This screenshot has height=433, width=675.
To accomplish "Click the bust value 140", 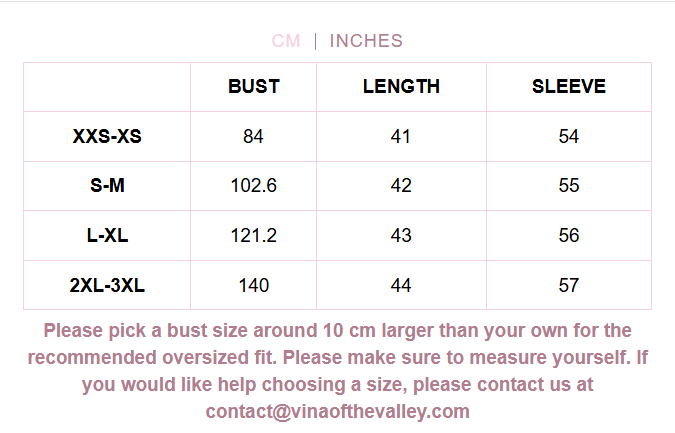I will tap(253, 286).
